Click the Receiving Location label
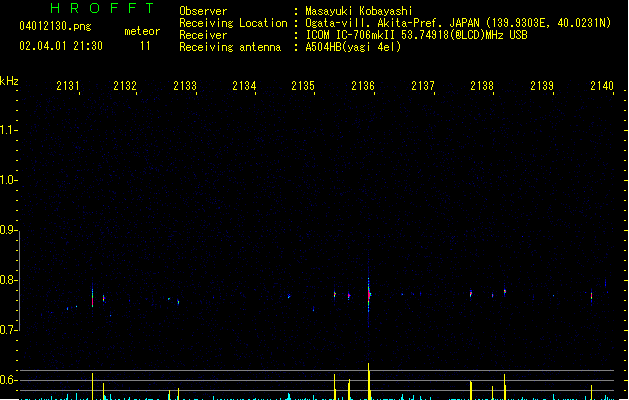Viewport: 629px width, 400px height. 233,23
